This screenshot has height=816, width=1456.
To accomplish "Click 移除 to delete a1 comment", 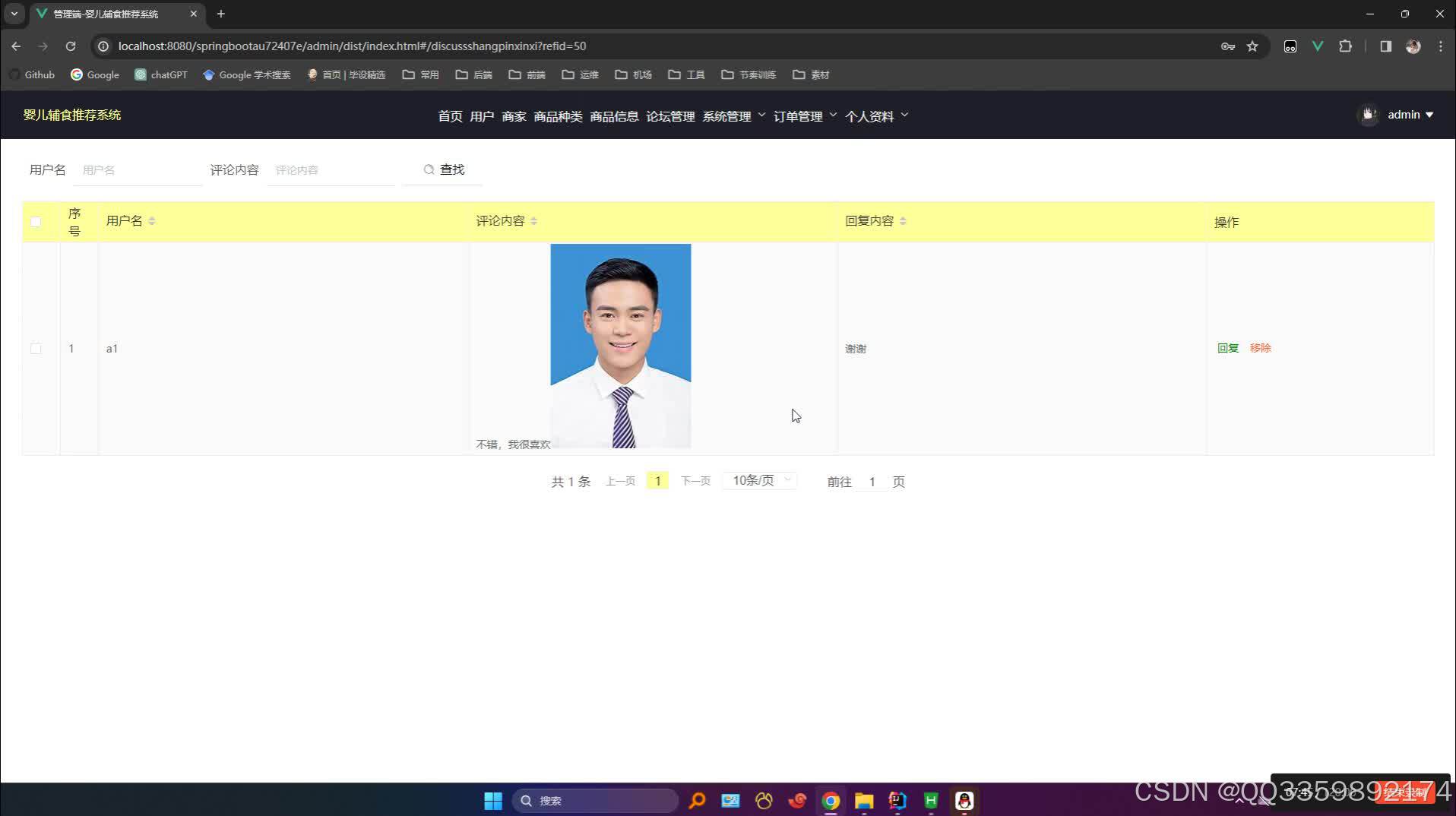I will 1261,348.
